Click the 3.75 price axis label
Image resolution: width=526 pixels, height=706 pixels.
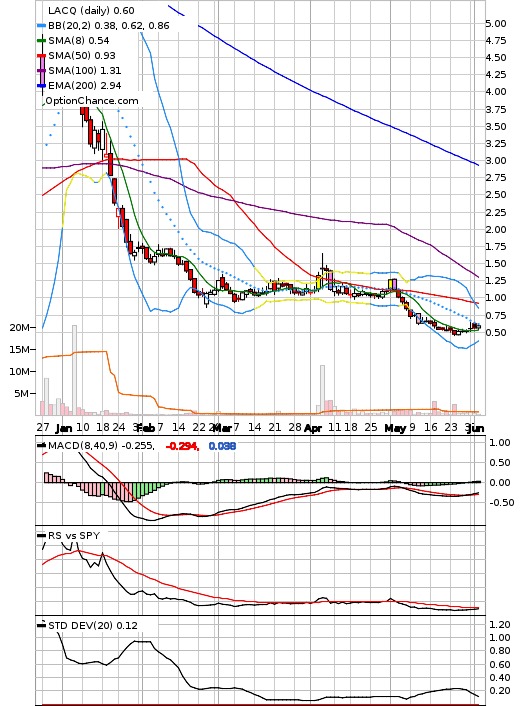point(496,109)
